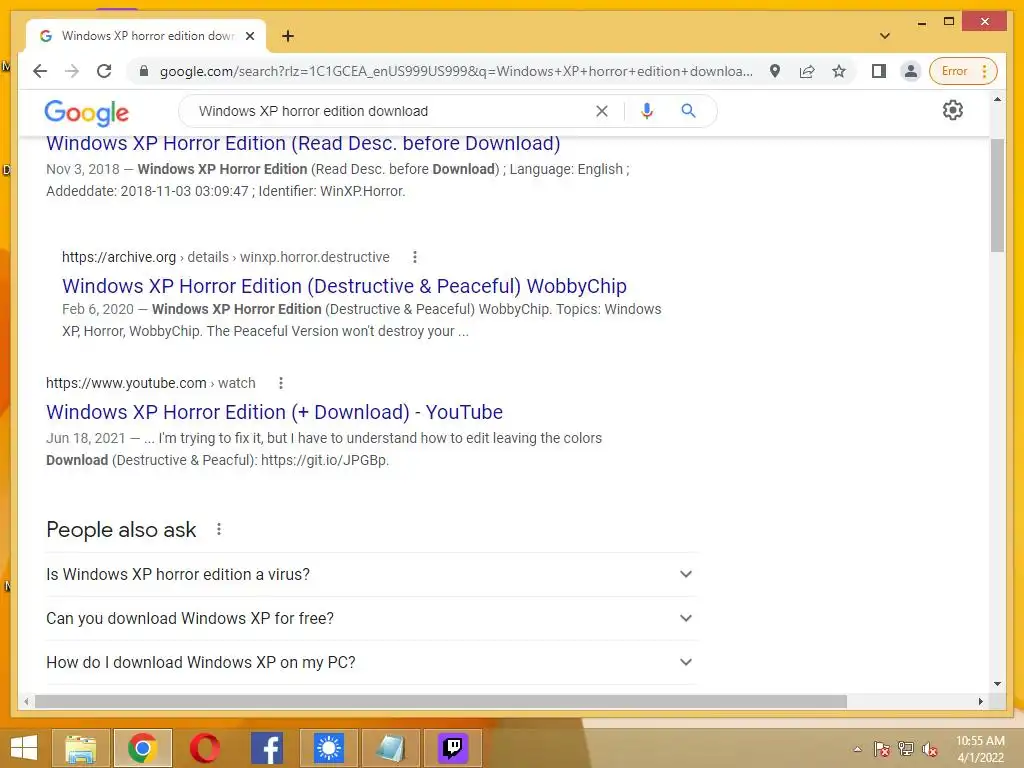1024x768 pixels.
Task: Click the scroll right arrow
Action: 980,701
